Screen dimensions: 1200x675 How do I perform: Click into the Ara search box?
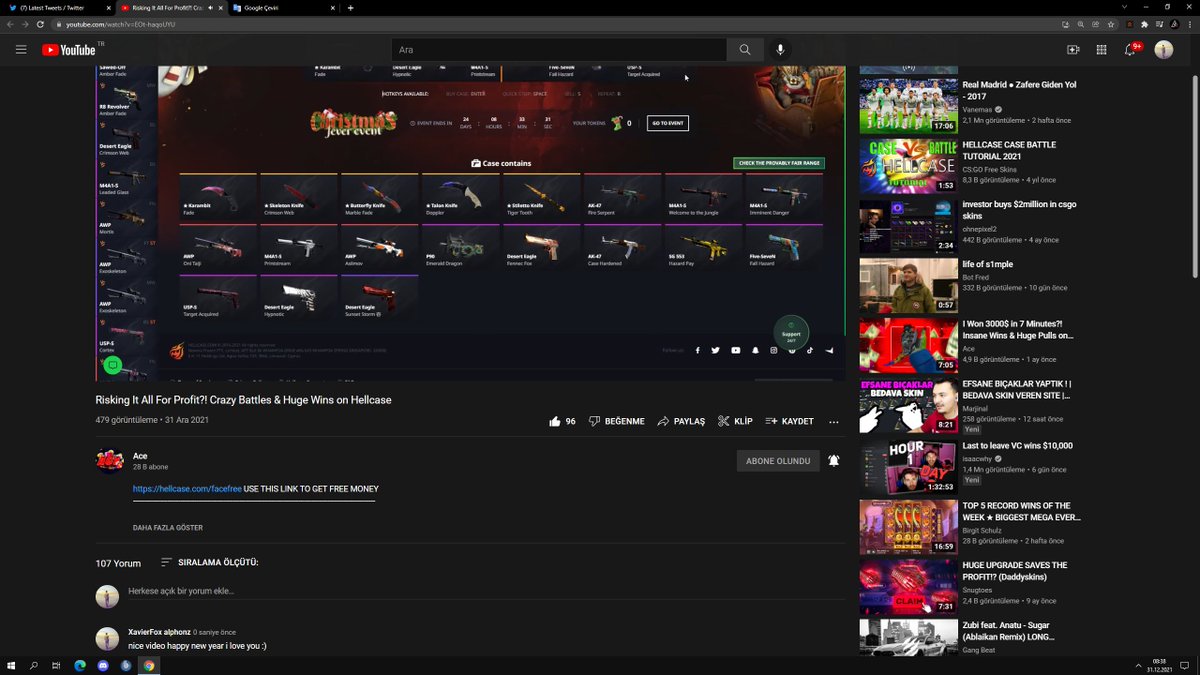559,49
